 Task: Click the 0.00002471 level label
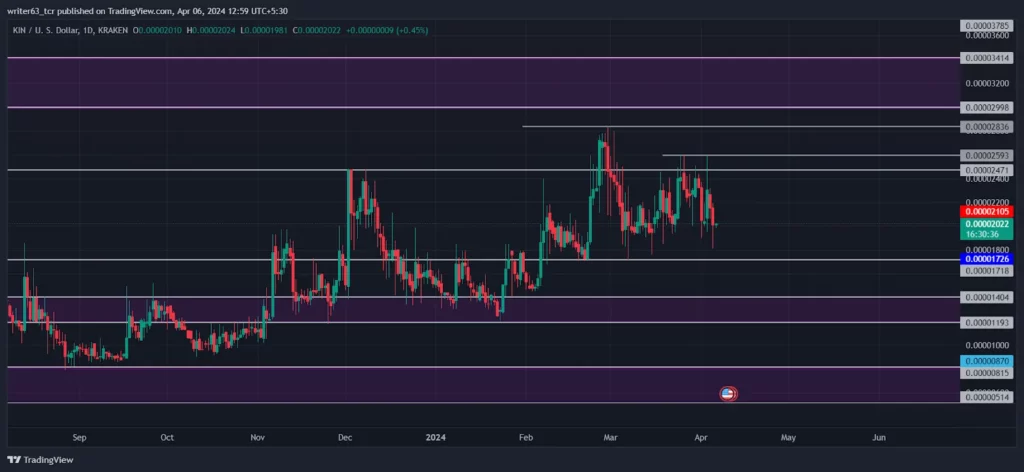[986, 170]
